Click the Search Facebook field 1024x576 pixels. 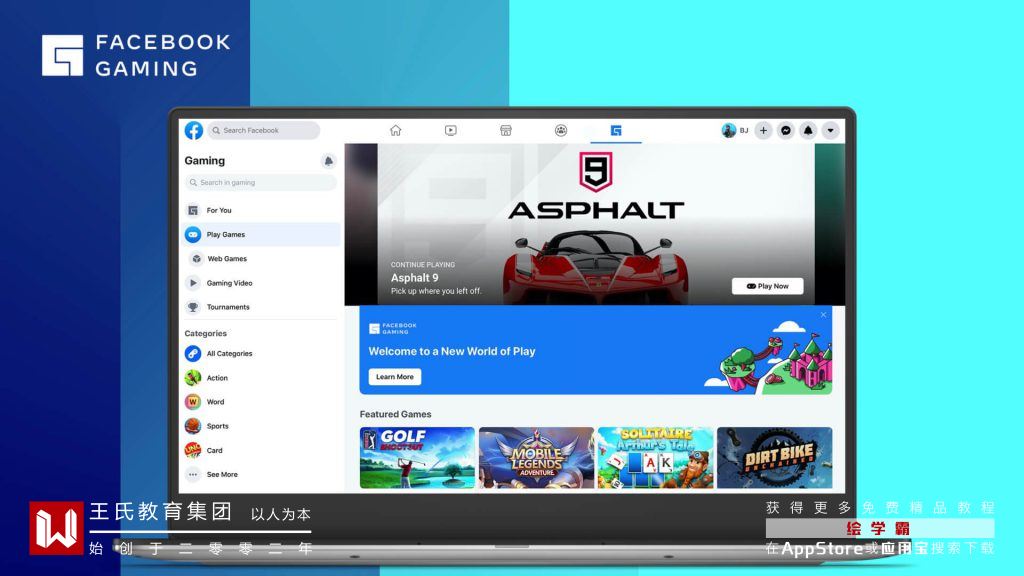[264, 131]
